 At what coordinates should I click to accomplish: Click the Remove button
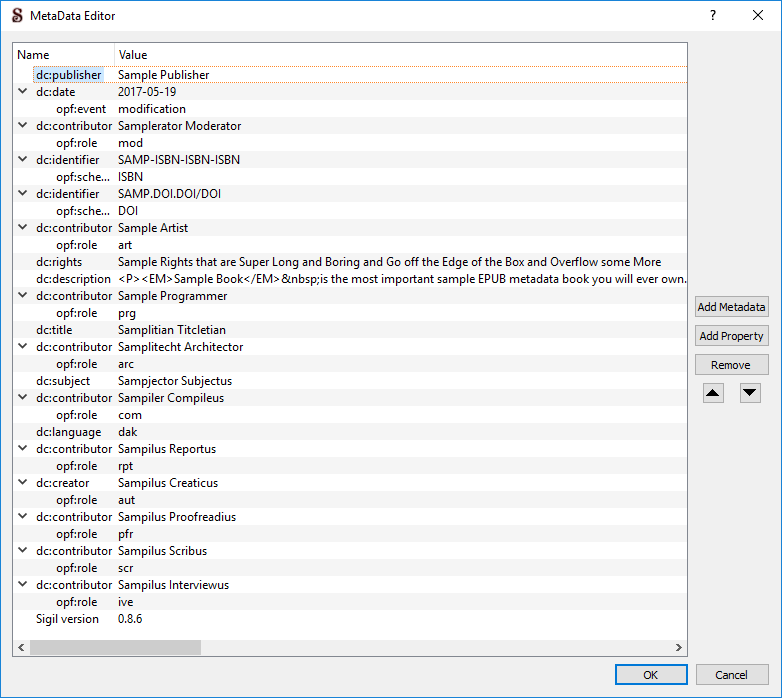click(x=731, y=365)
